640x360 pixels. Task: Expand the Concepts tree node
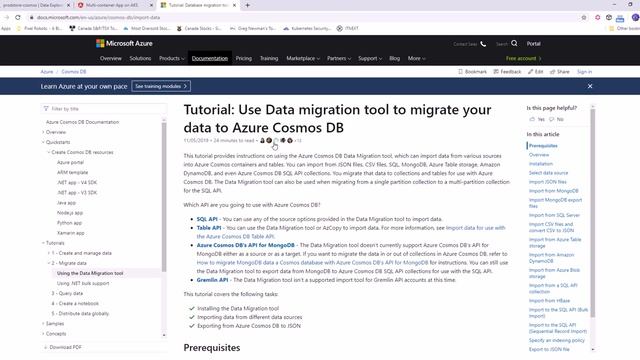click(x=43, y=333)
